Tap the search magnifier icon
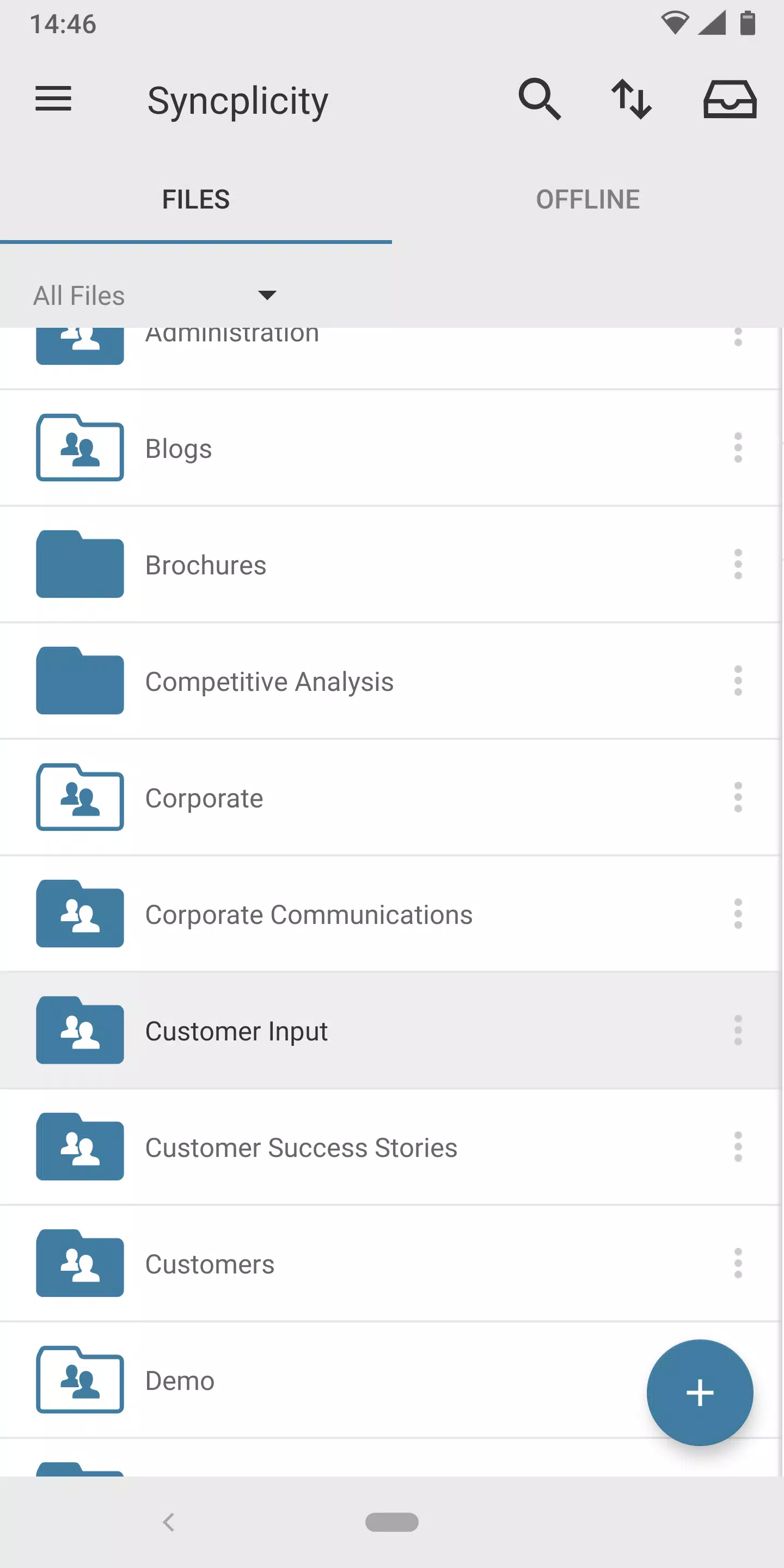The height and width of the screenshot is (1568, 784). (x=540, y=99)
